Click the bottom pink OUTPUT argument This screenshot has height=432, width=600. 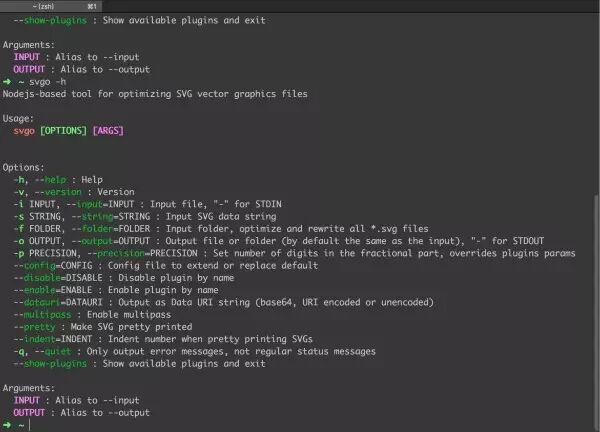pos(29,412)
